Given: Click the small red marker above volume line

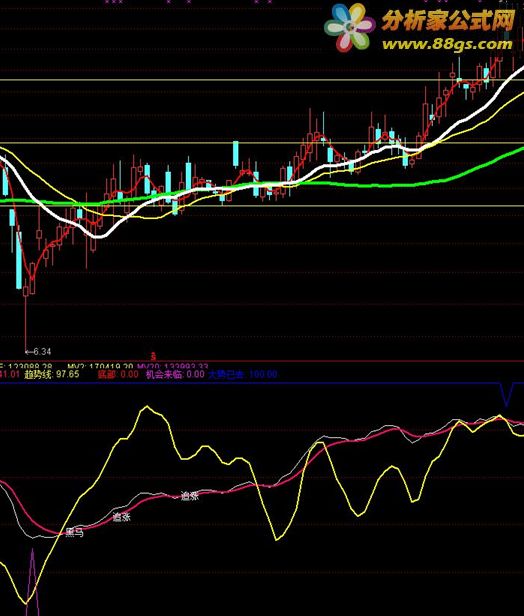Looking at the screenshot, I should (x=154, y=356).
